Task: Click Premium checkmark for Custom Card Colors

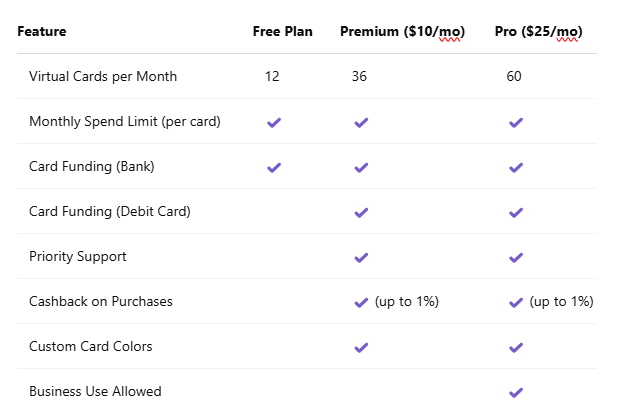Action: pos(361,347)
